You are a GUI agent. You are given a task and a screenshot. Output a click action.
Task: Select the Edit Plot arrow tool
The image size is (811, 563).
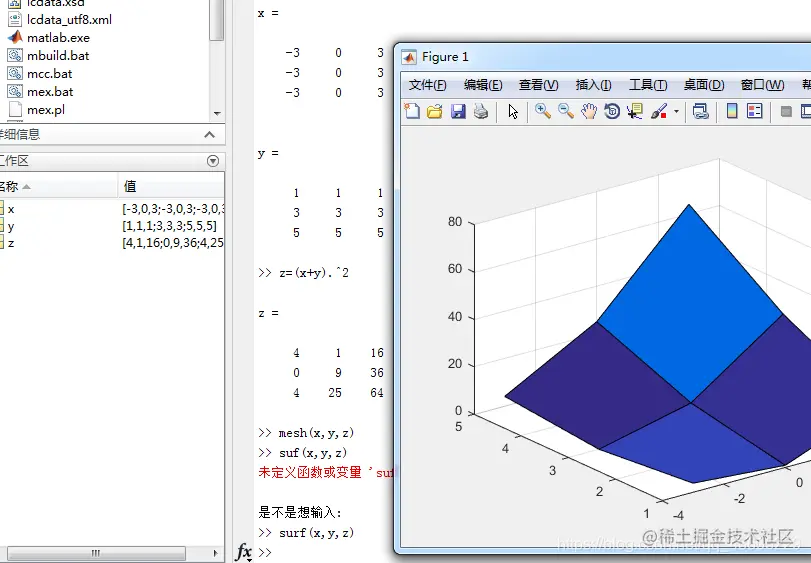pyautogui.click(x=513, y=111)
